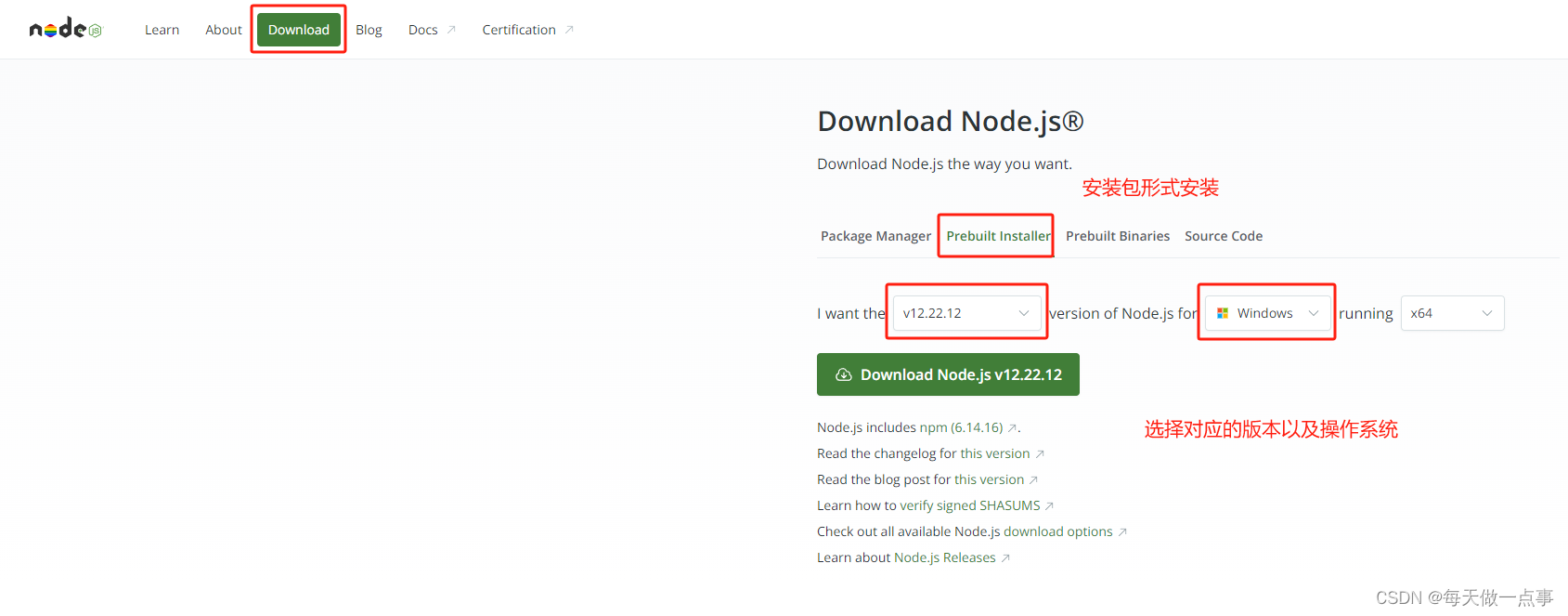Click the download cloud icon on the green button
Image resolution: width=1568 pixels, height=616 pixels.
(844, 374)
